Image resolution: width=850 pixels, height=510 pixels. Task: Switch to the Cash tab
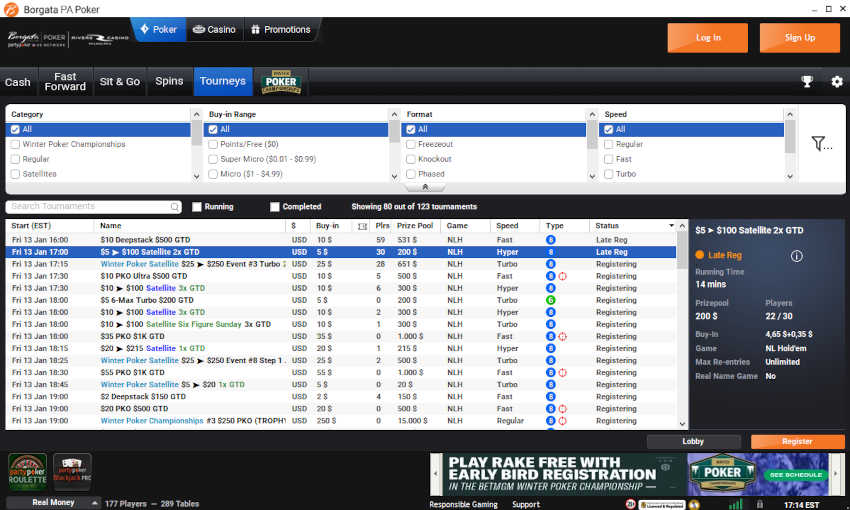pos(18,82)
